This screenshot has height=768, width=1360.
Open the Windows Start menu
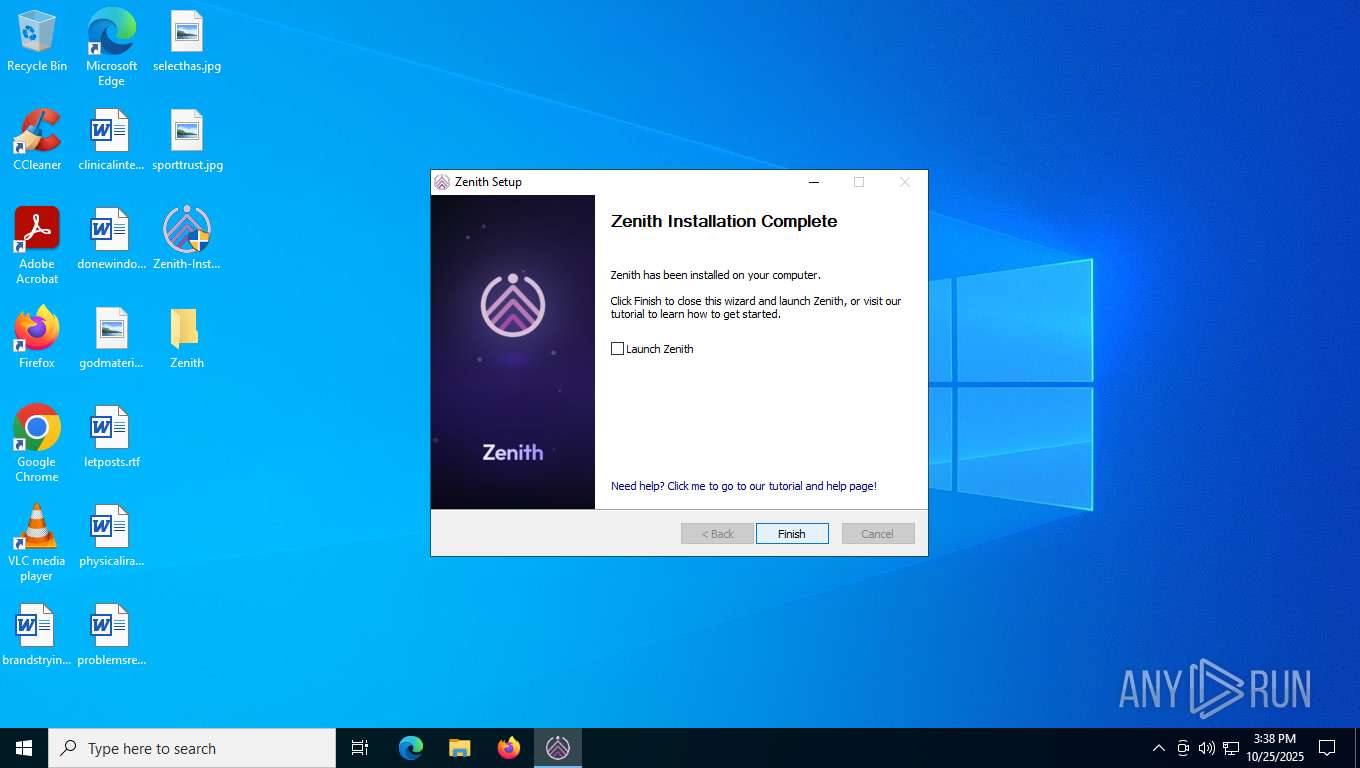(24, 748)
